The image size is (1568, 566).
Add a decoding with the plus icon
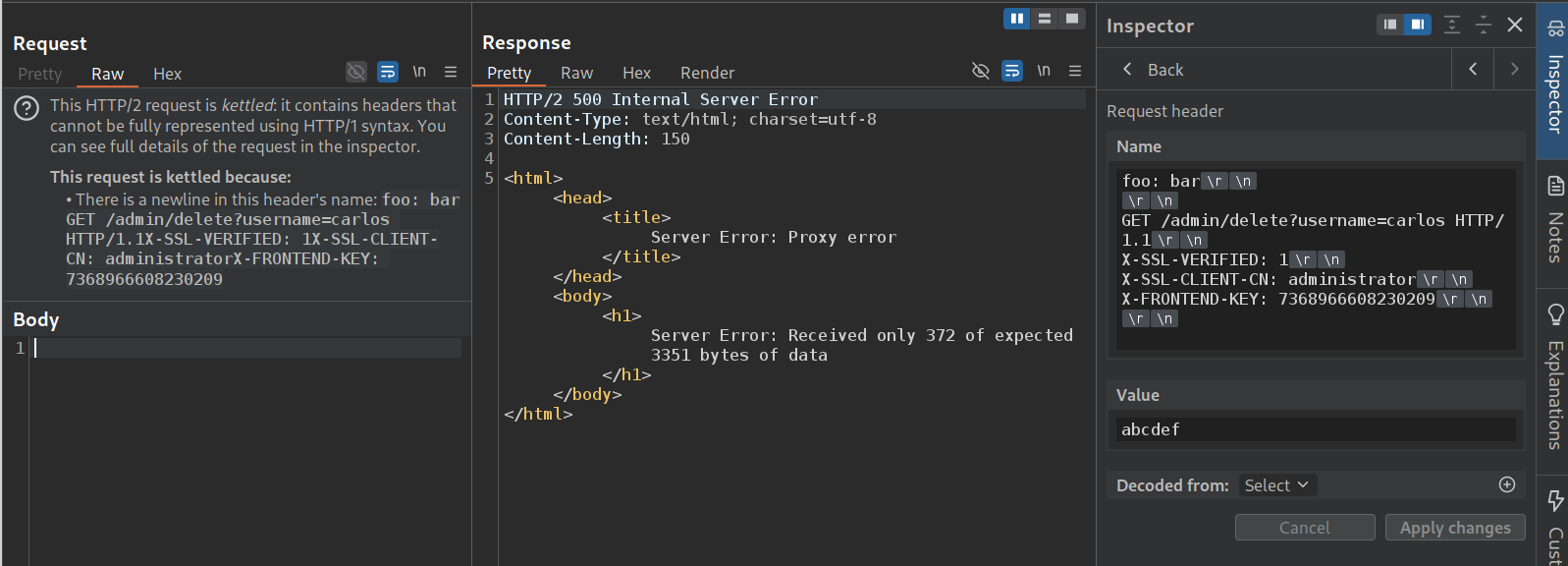pos(1507,484)
